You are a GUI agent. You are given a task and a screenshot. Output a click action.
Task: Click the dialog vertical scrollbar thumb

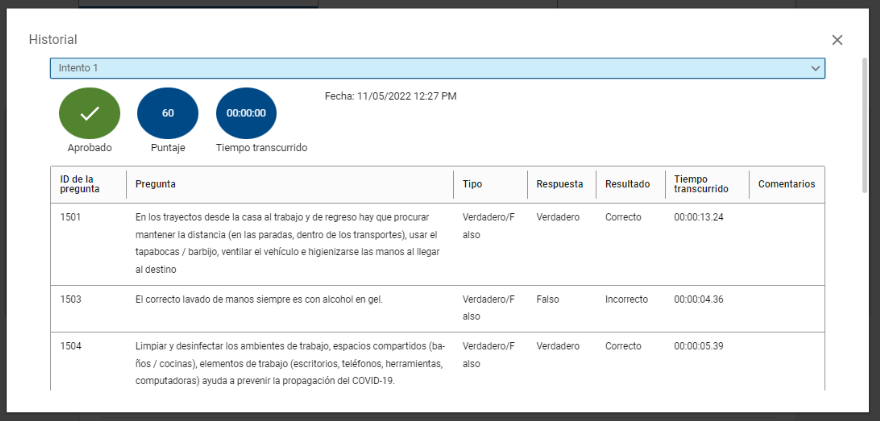tap(864, 125)
